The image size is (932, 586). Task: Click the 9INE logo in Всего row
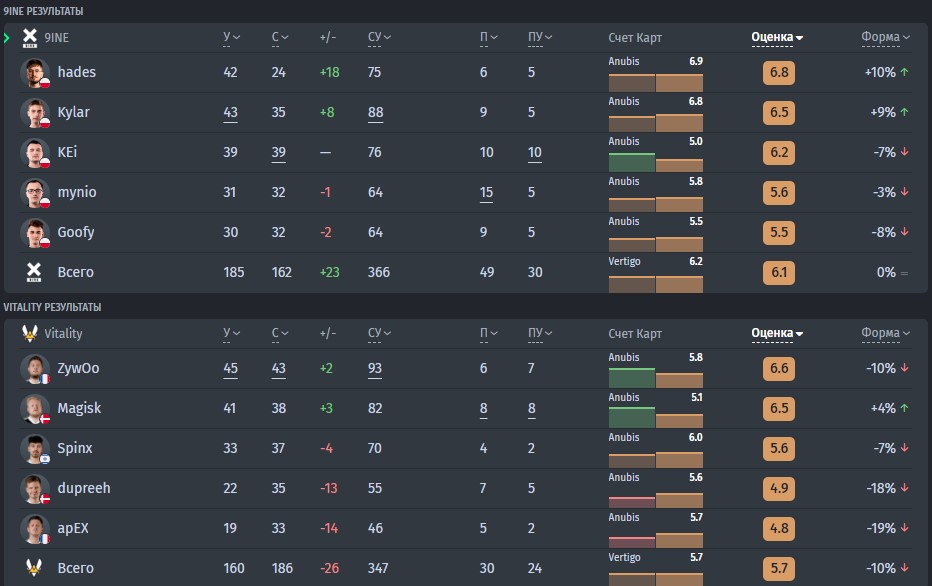coord(34,272)
